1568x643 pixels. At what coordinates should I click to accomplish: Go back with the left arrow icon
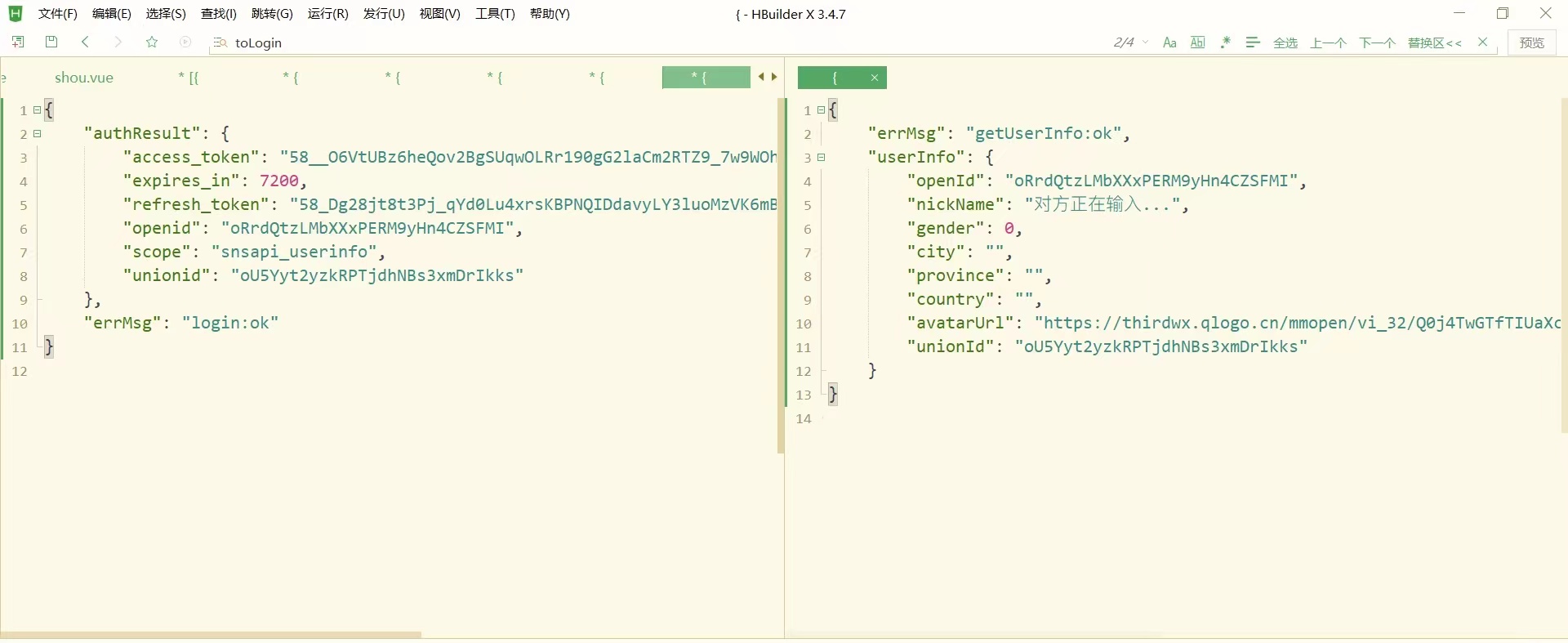click(86, 42)
